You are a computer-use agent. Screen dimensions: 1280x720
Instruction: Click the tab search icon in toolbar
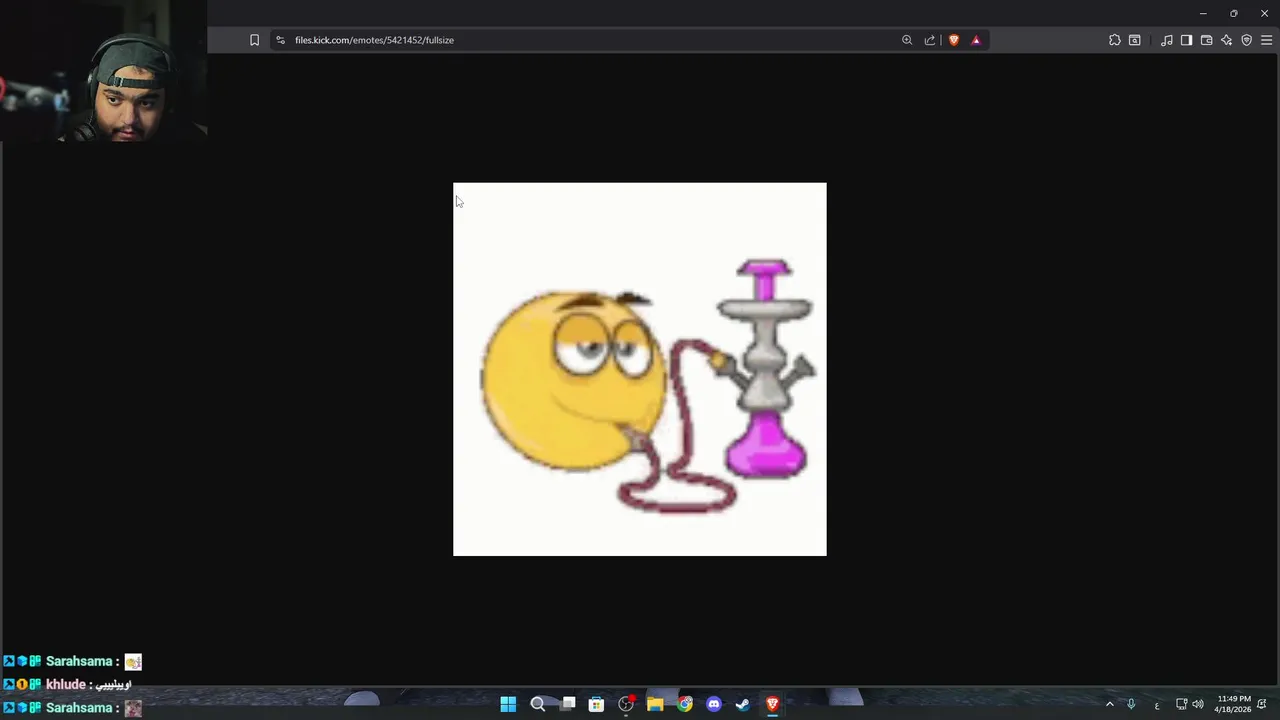point(1135,40)
